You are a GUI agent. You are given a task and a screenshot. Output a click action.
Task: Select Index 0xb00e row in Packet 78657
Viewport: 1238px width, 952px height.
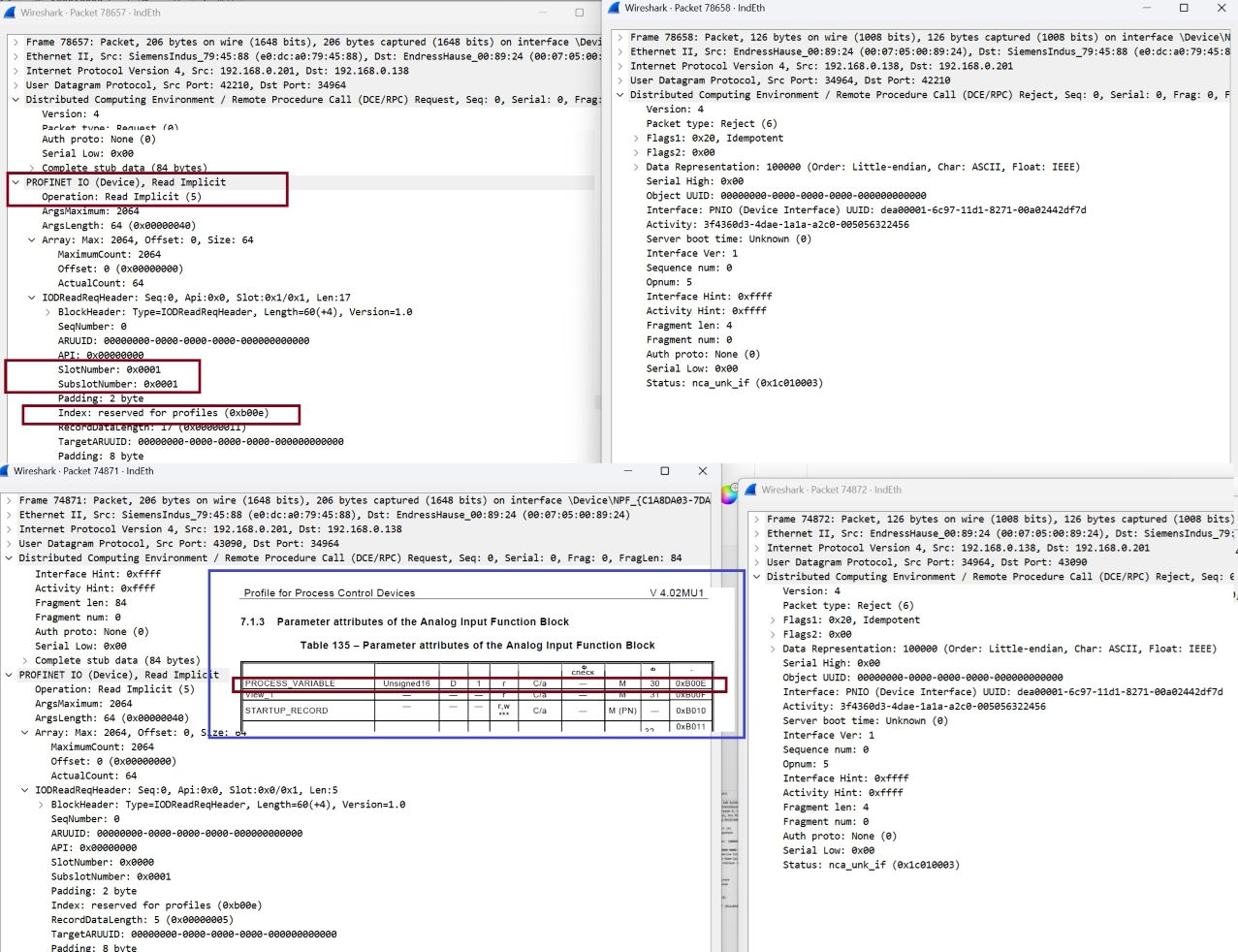click(163, 413)
